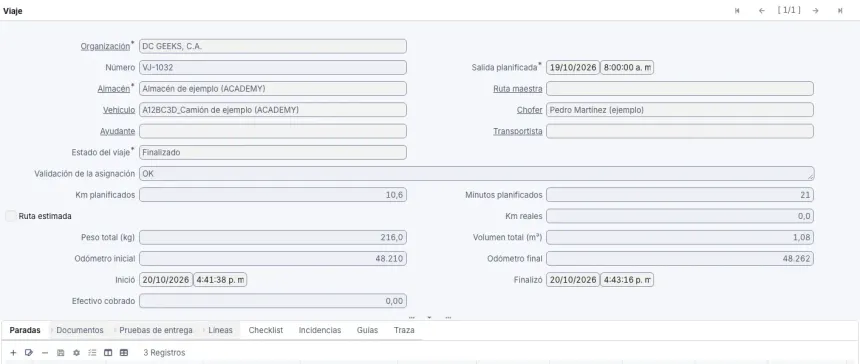Viewport: 860px width, 364px height.
Task: Open the Paradas customize gear
Action: click(x=76, y=353)
